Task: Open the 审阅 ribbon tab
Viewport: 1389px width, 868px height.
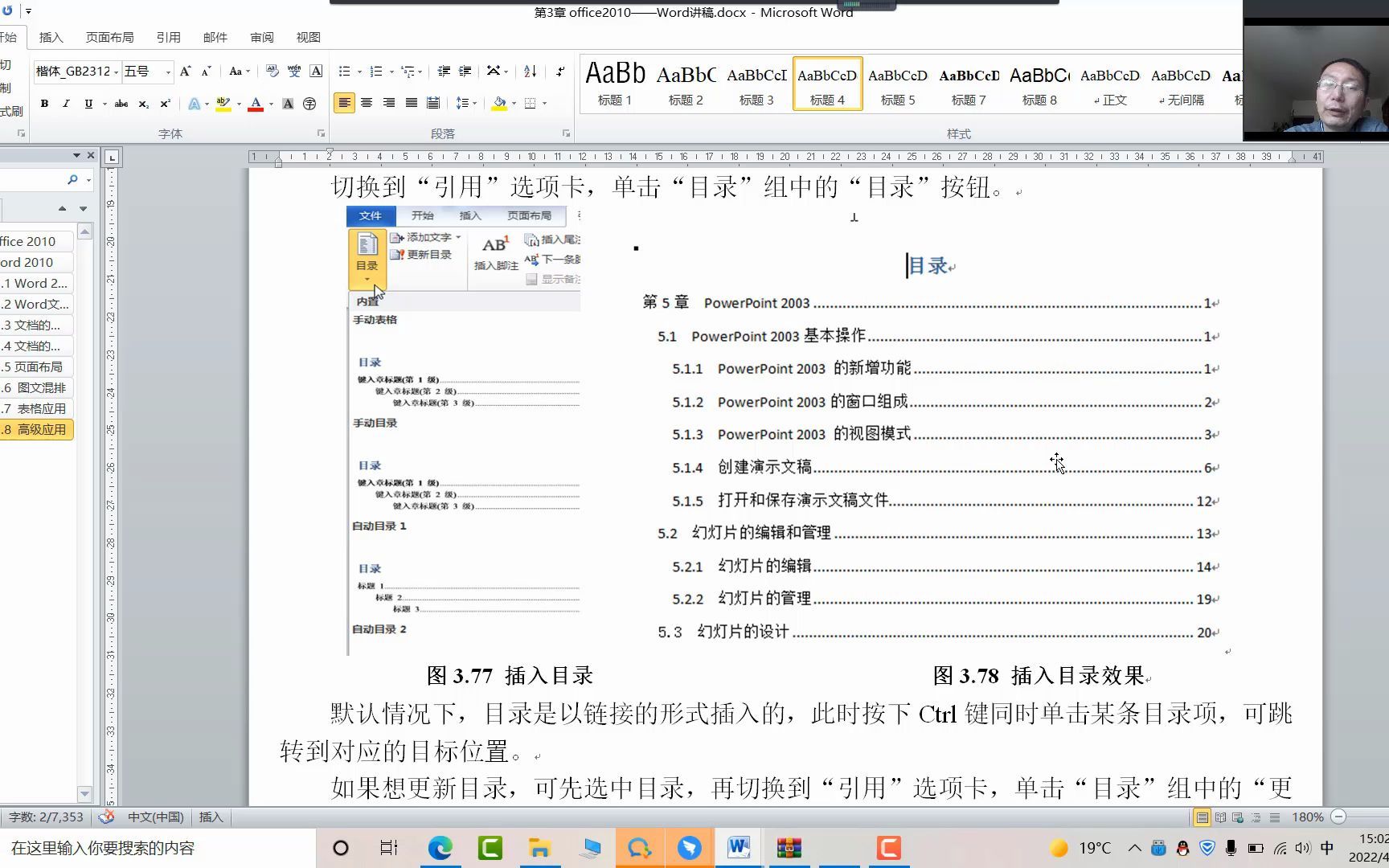Action: click(261, 38)
